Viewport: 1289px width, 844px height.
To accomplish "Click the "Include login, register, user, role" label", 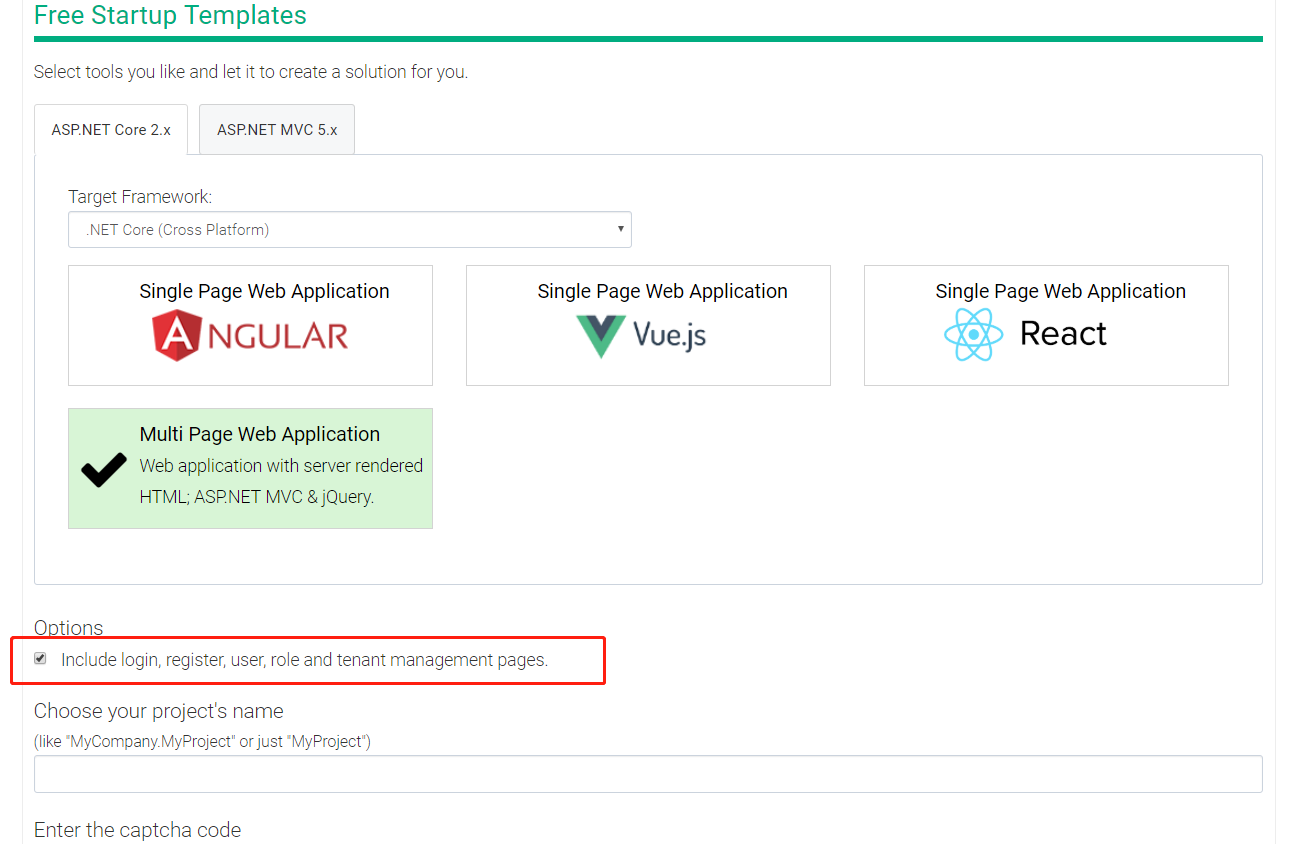I will tap(304, 660).
